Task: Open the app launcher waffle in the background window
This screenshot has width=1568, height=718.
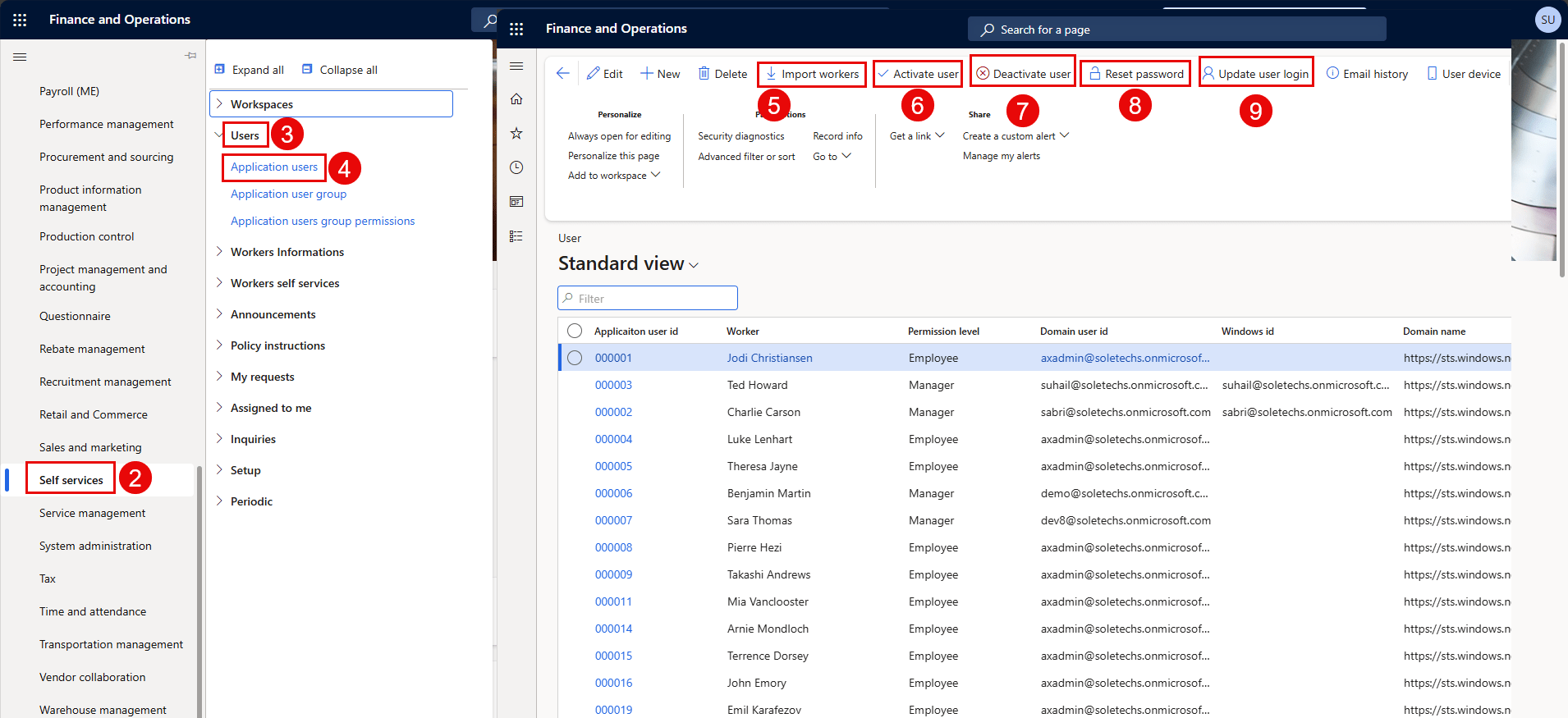Action: (x=20, y=20)
